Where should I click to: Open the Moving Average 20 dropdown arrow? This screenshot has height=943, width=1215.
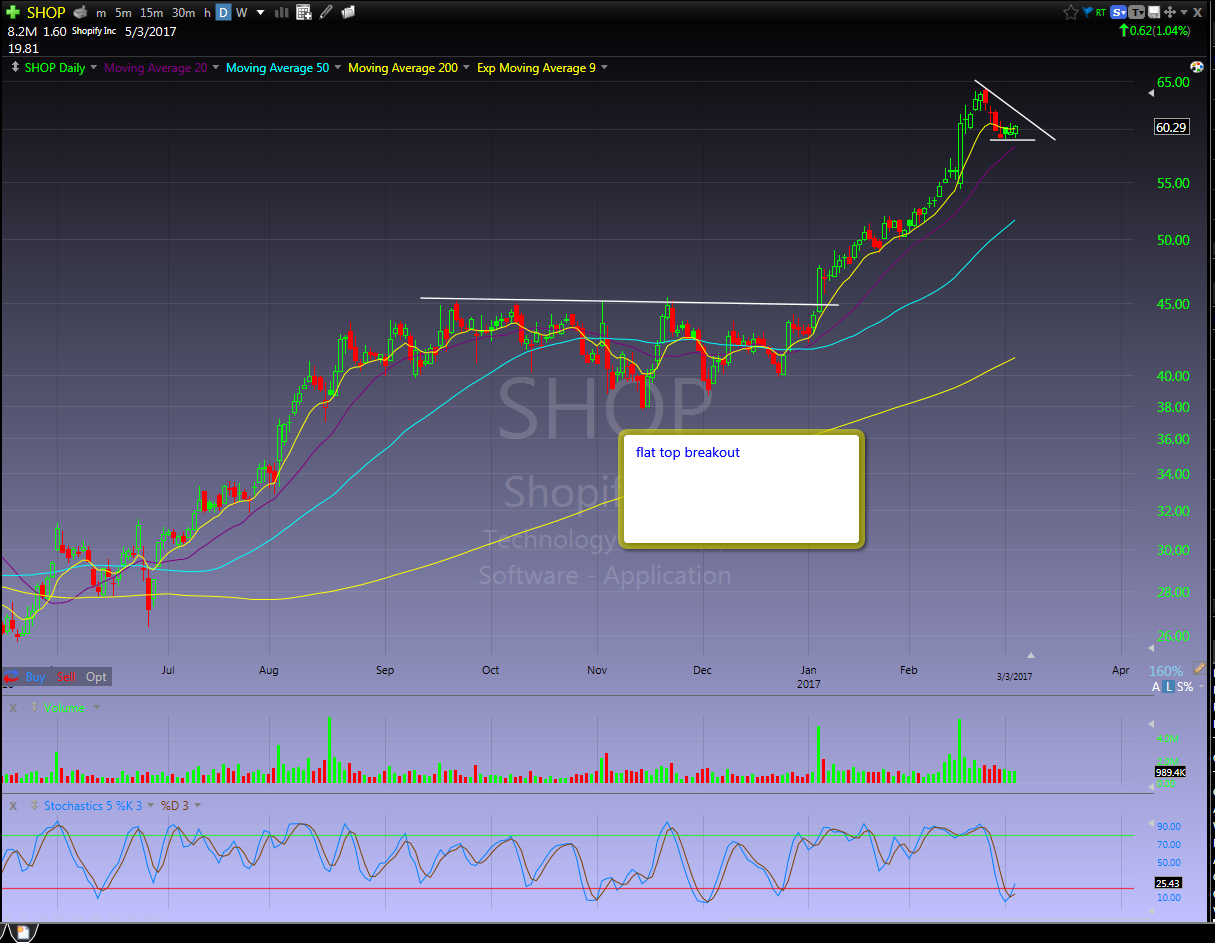pyautogui.click(x=216, y=68)
